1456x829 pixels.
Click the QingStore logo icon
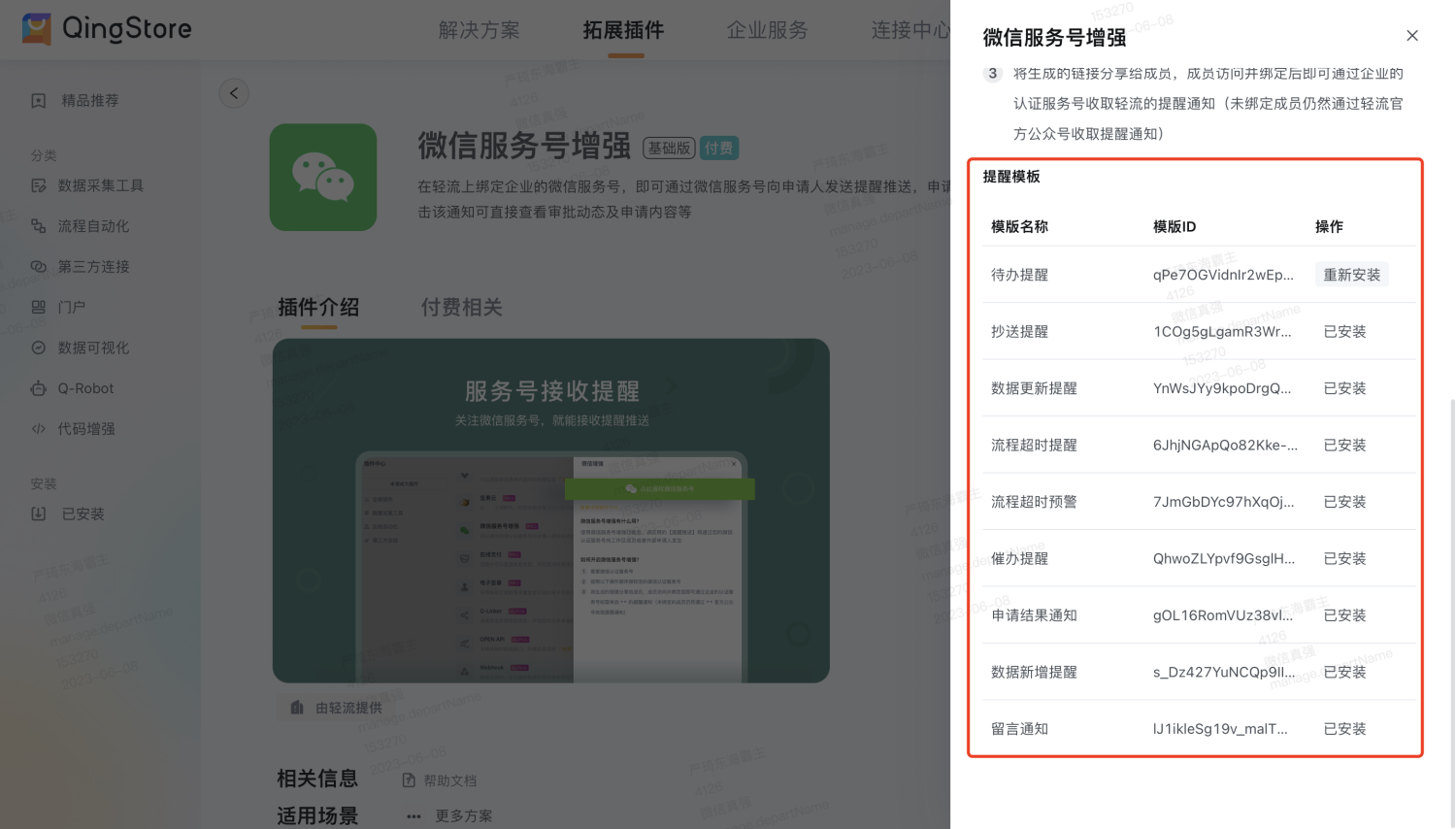[37, 28]
